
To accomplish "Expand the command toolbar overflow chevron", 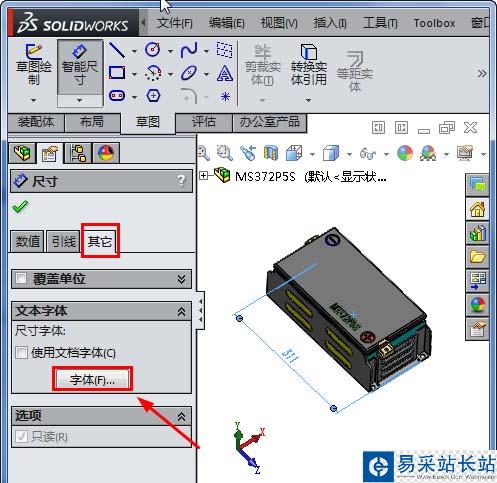I will click(482, 73).
